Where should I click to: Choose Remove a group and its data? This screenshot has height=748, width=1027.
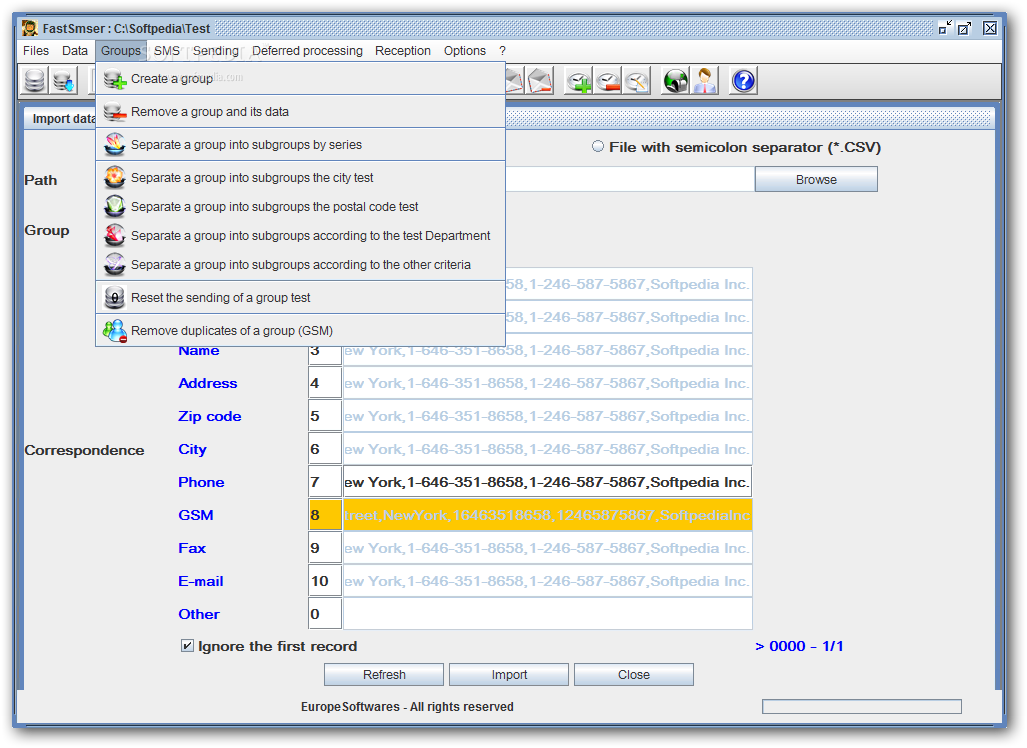coord(301,111)
